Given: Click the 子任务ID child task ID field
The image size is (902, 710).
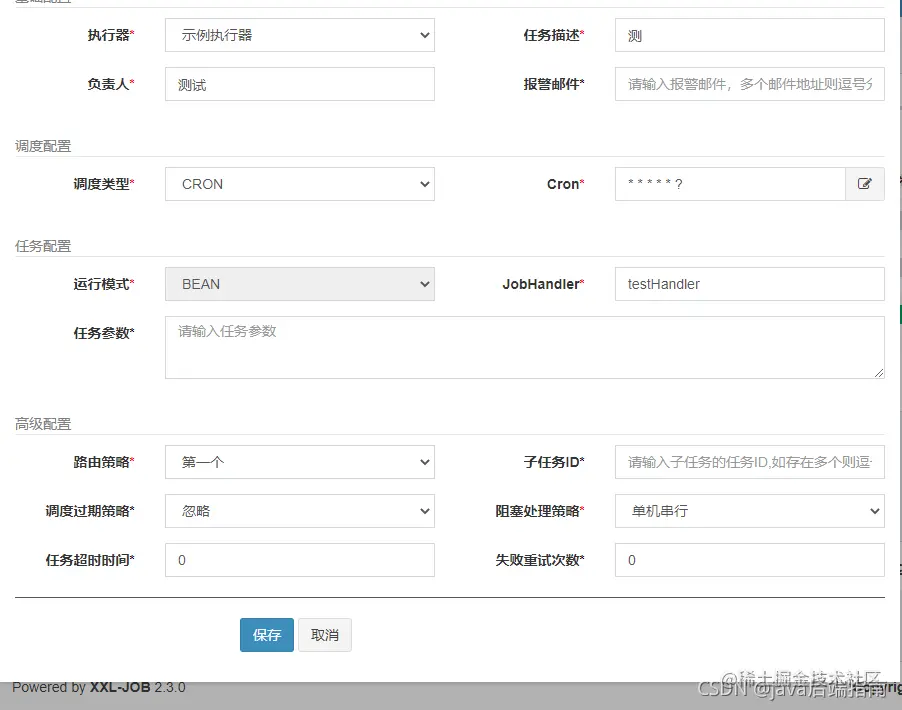Looking at the screenshot, I should click(x=749, y=462).
